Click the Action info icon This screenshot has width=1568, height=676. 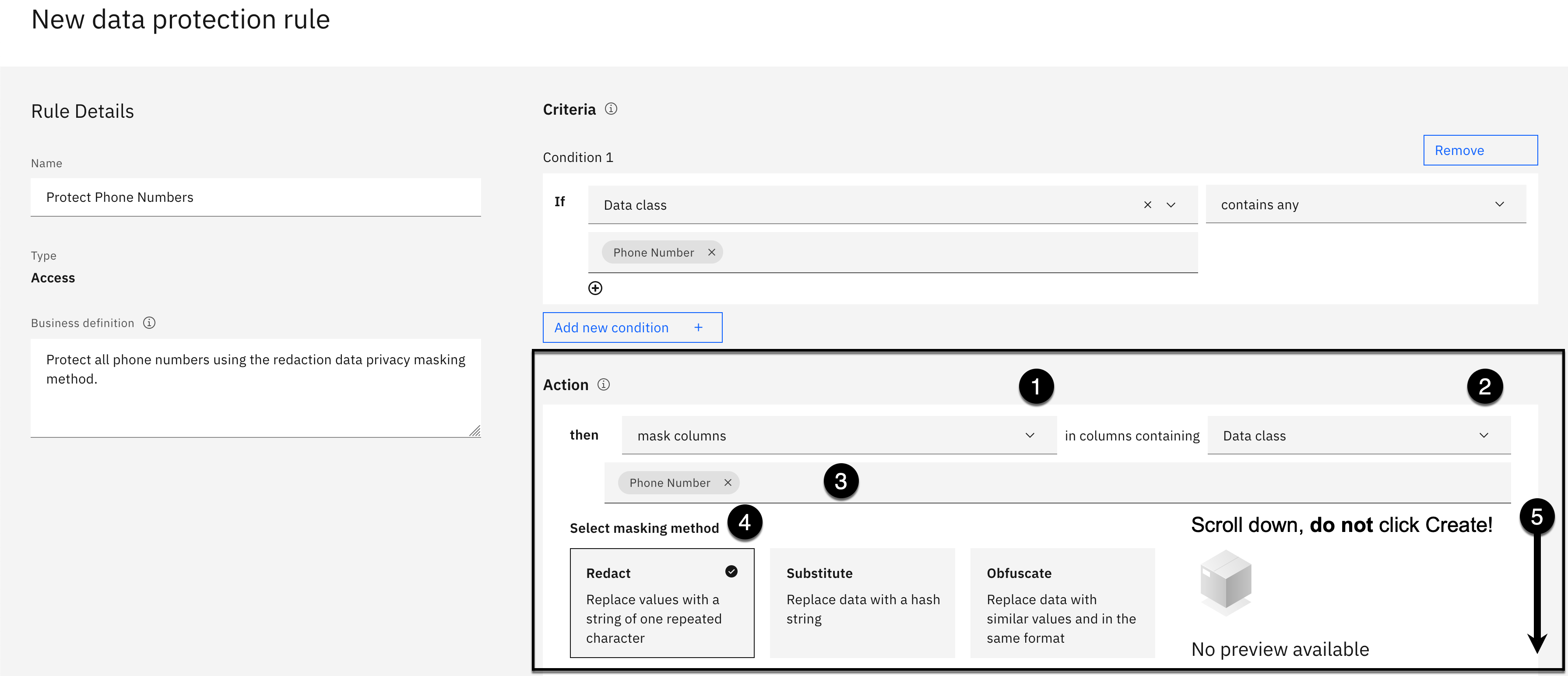[603, 384]
